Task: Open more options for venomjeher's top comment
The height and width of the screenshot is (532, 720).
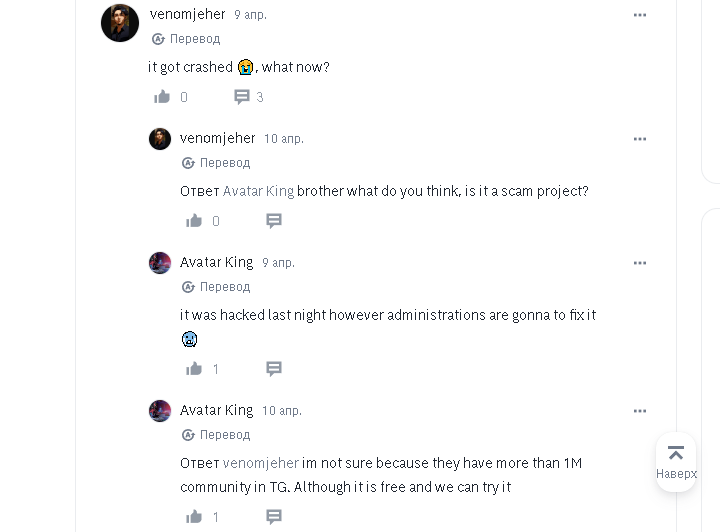Action: 640,15
